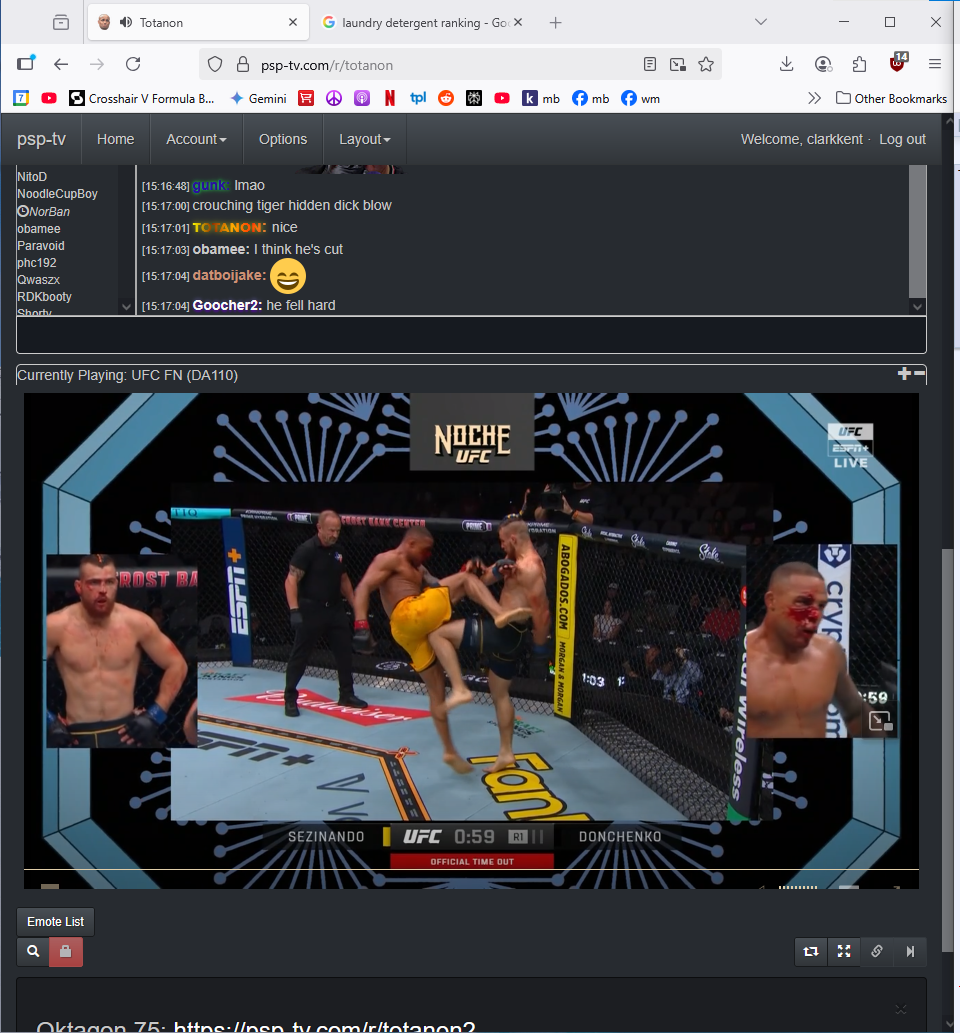Open Crosshair V Formula bookmark
Viewport: 960px width, 1033px height.
(142, 98)
